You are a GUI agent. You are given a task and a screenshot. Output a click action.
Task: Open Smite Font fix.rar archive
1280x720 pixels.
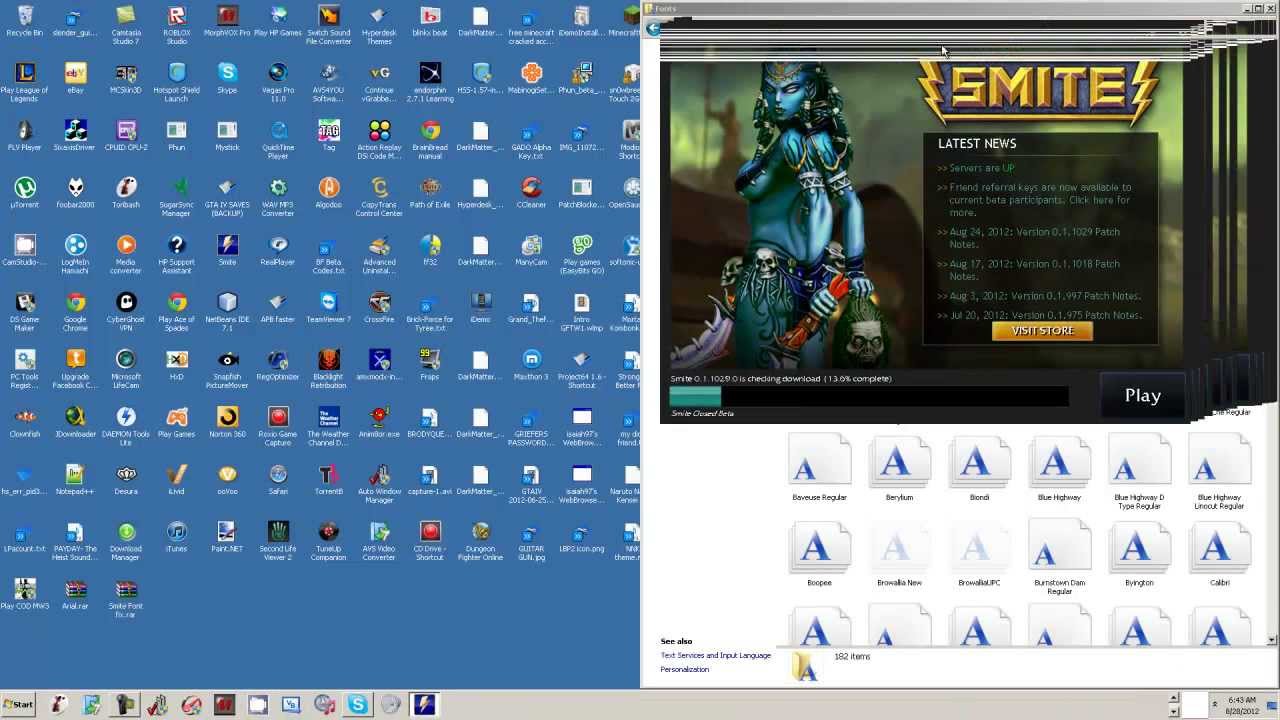tap(126, 599)
